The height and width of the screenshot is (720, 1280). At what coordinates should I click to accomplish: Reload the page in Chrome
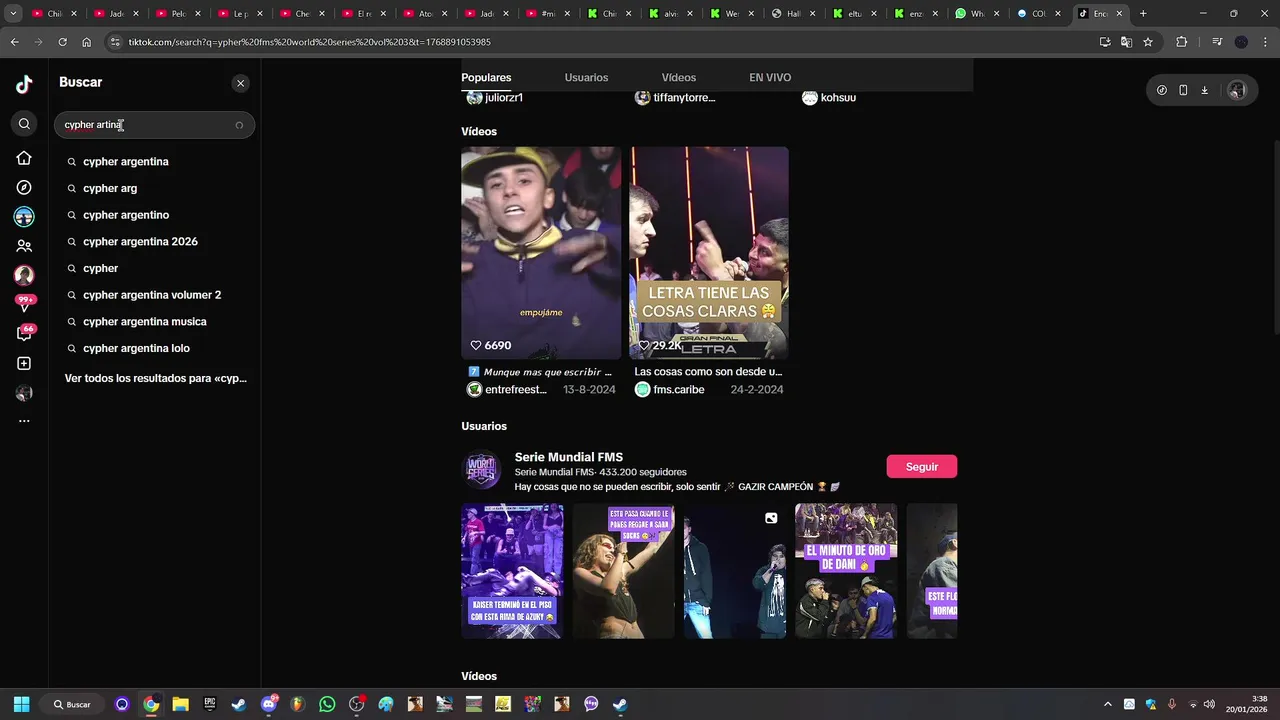click(62, 42)
